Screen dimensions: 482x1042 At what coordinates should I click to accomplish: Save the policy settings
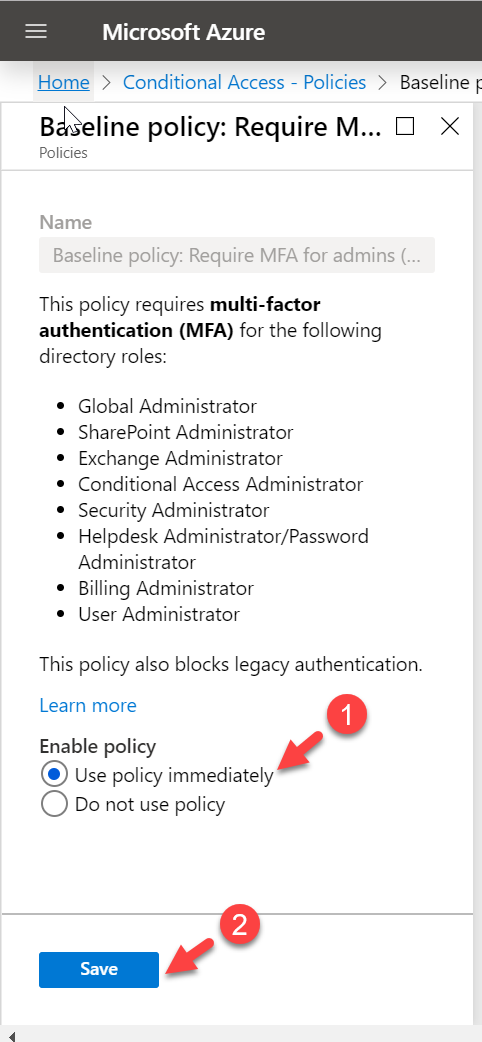coord(99,970)
